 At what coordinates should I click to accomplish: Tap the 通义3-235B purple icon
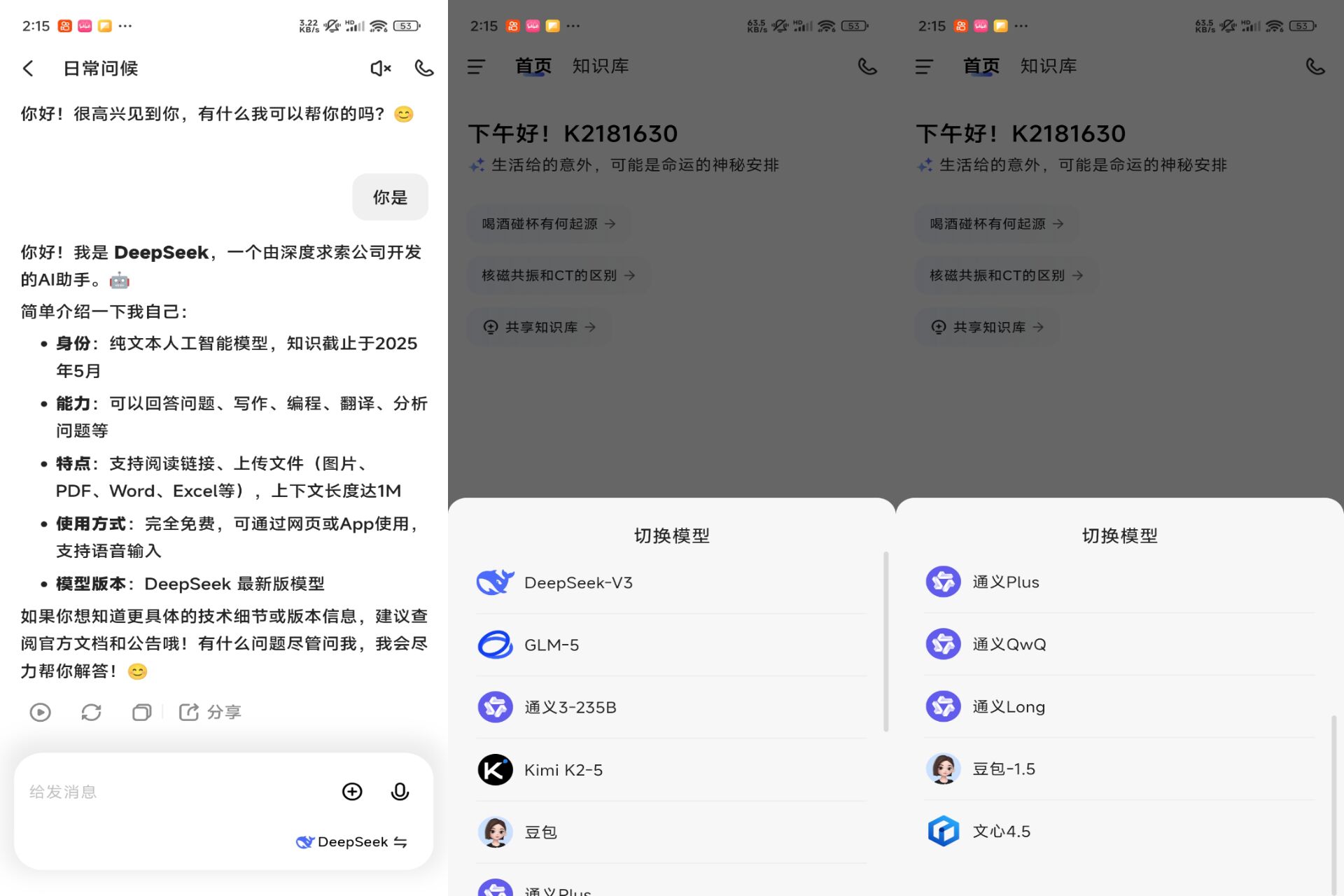tap(495, 707)
